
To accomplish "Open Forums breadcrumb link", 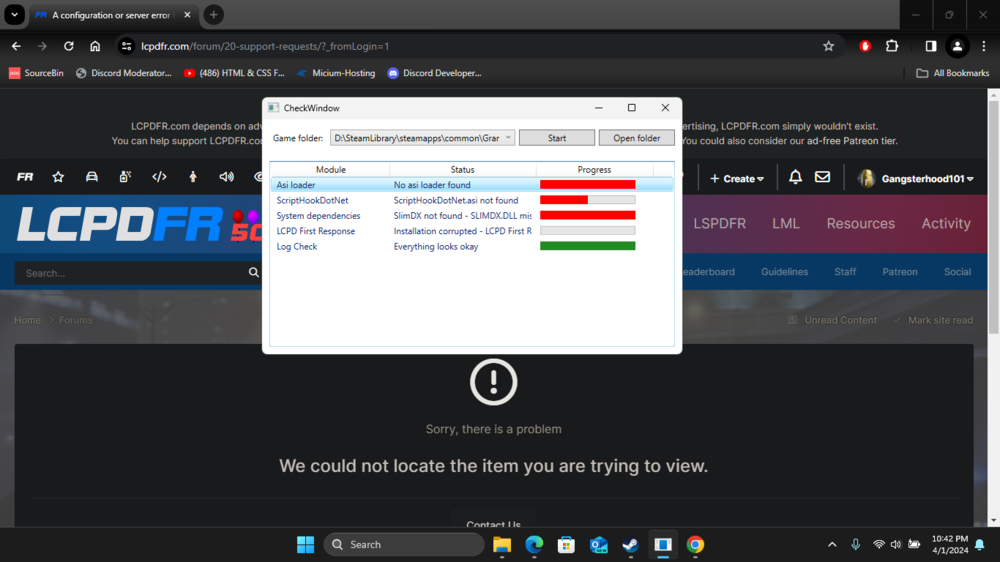I will click(x=75, y=320).
